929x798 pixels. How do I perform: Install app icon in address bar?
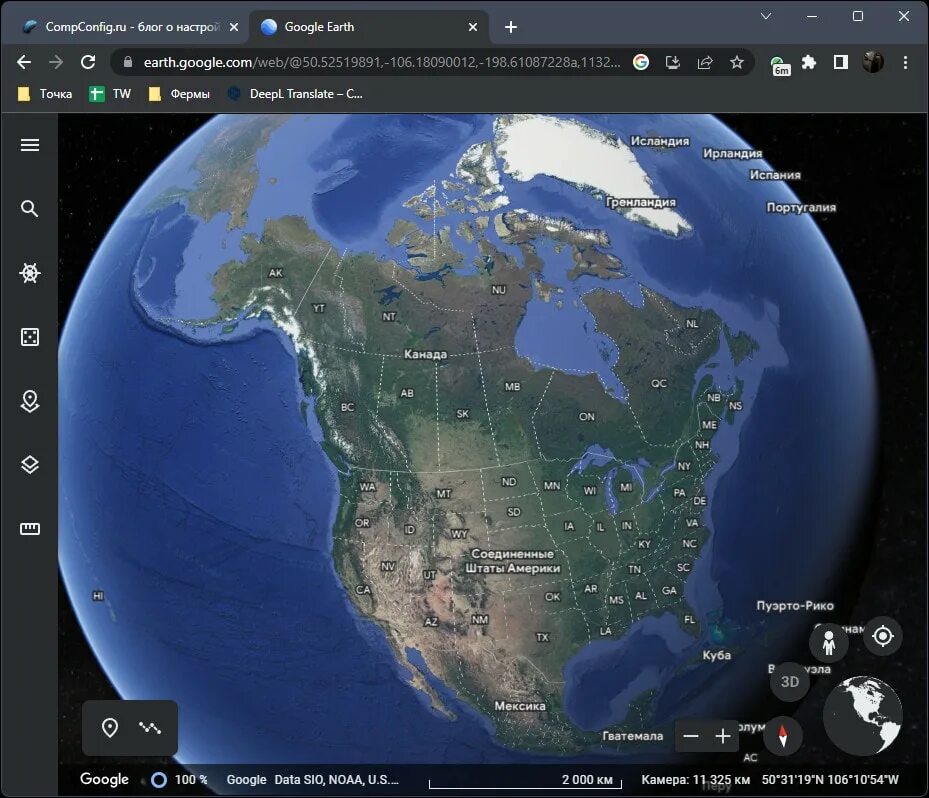click(672, 62)
